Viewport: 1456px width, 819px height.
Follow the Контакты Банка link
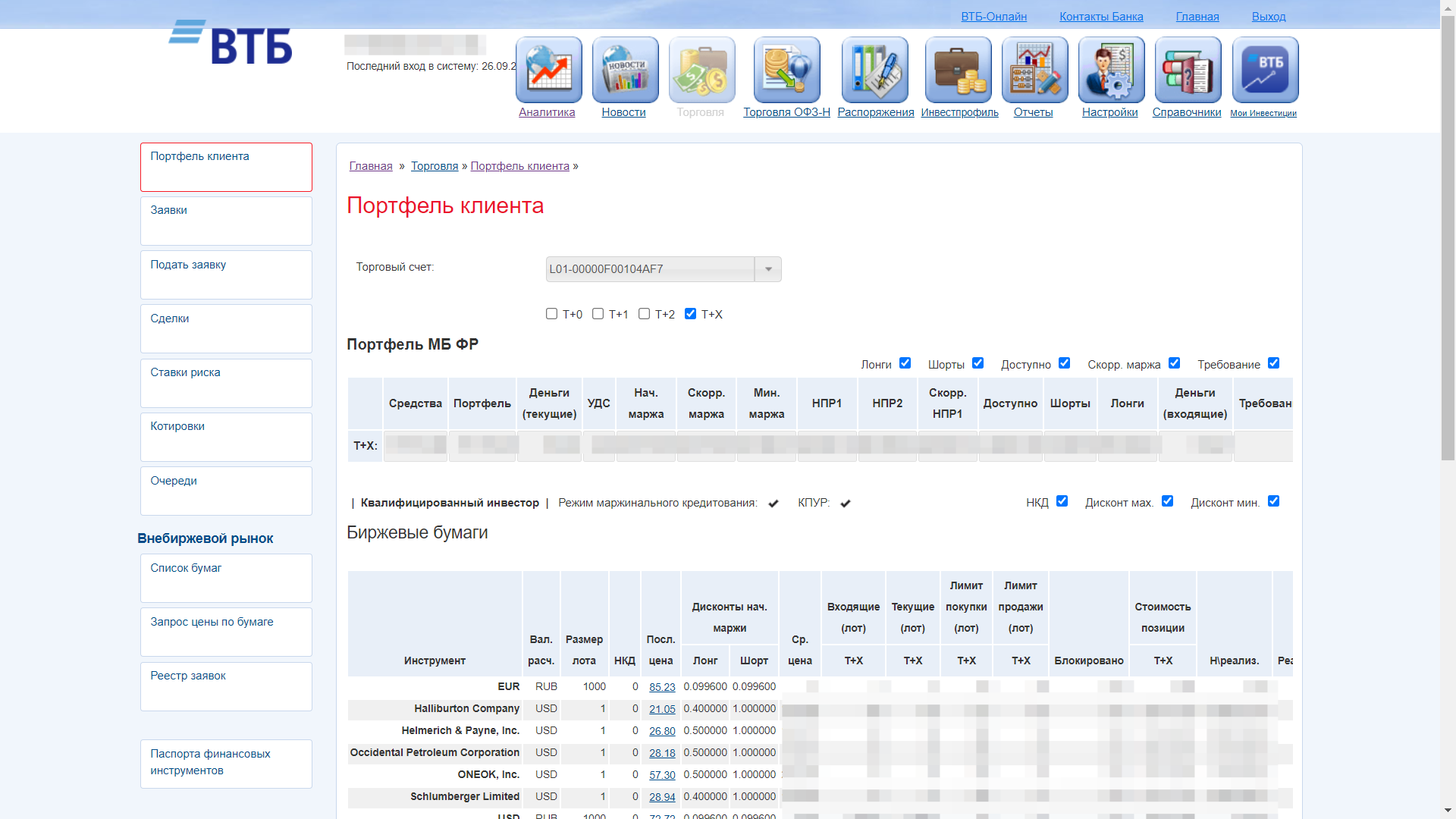click(1101, 17)
